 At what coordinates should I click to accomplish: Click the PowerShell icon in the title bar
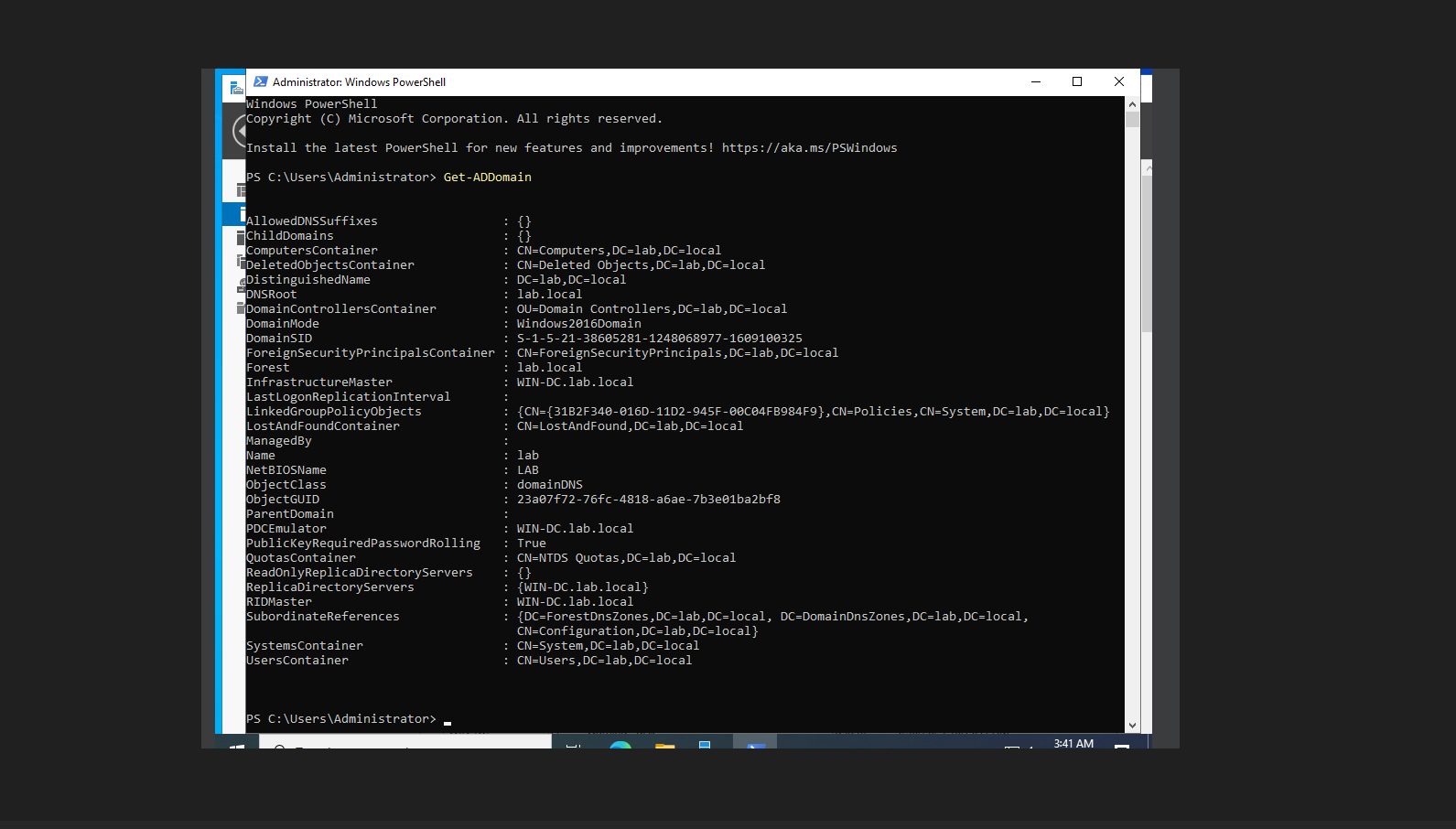[261, 81]
